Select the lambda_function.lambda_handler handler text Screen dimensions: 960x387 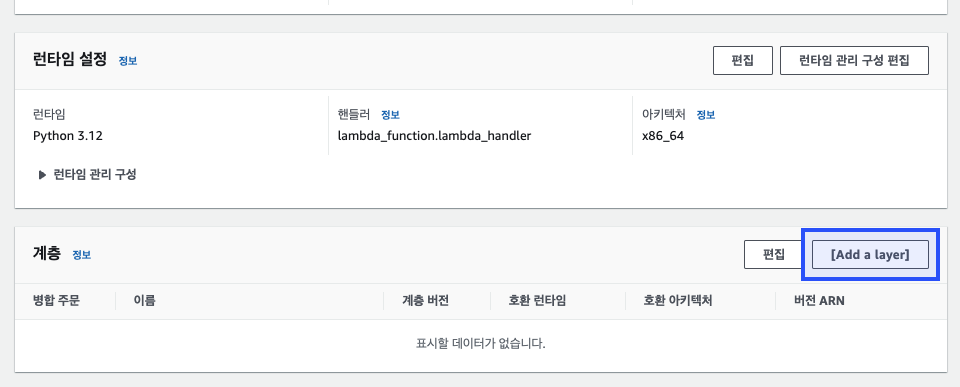[x=434, y=136]
